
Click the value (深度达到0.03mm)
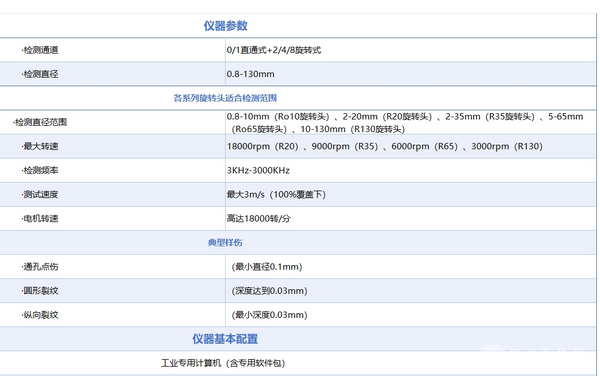(x=269, y=291)
